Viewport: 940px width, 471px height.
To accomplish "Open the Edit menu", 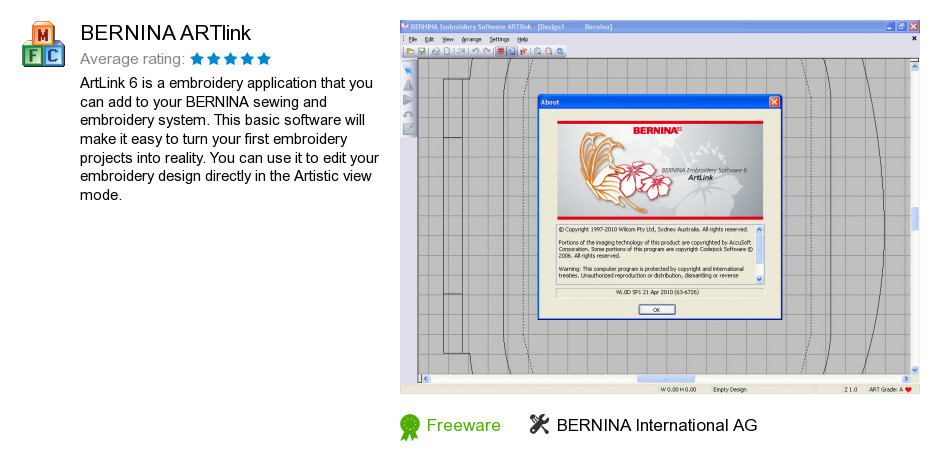I will tap(429, 40).
